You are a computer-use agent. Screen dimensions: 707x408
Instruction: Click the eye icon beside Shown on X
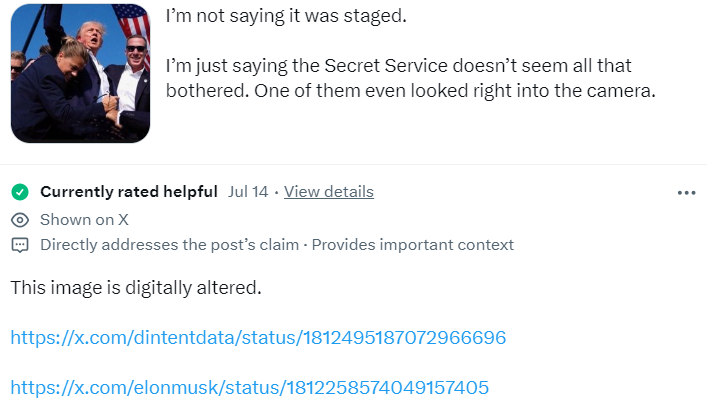tap(20, 220)
